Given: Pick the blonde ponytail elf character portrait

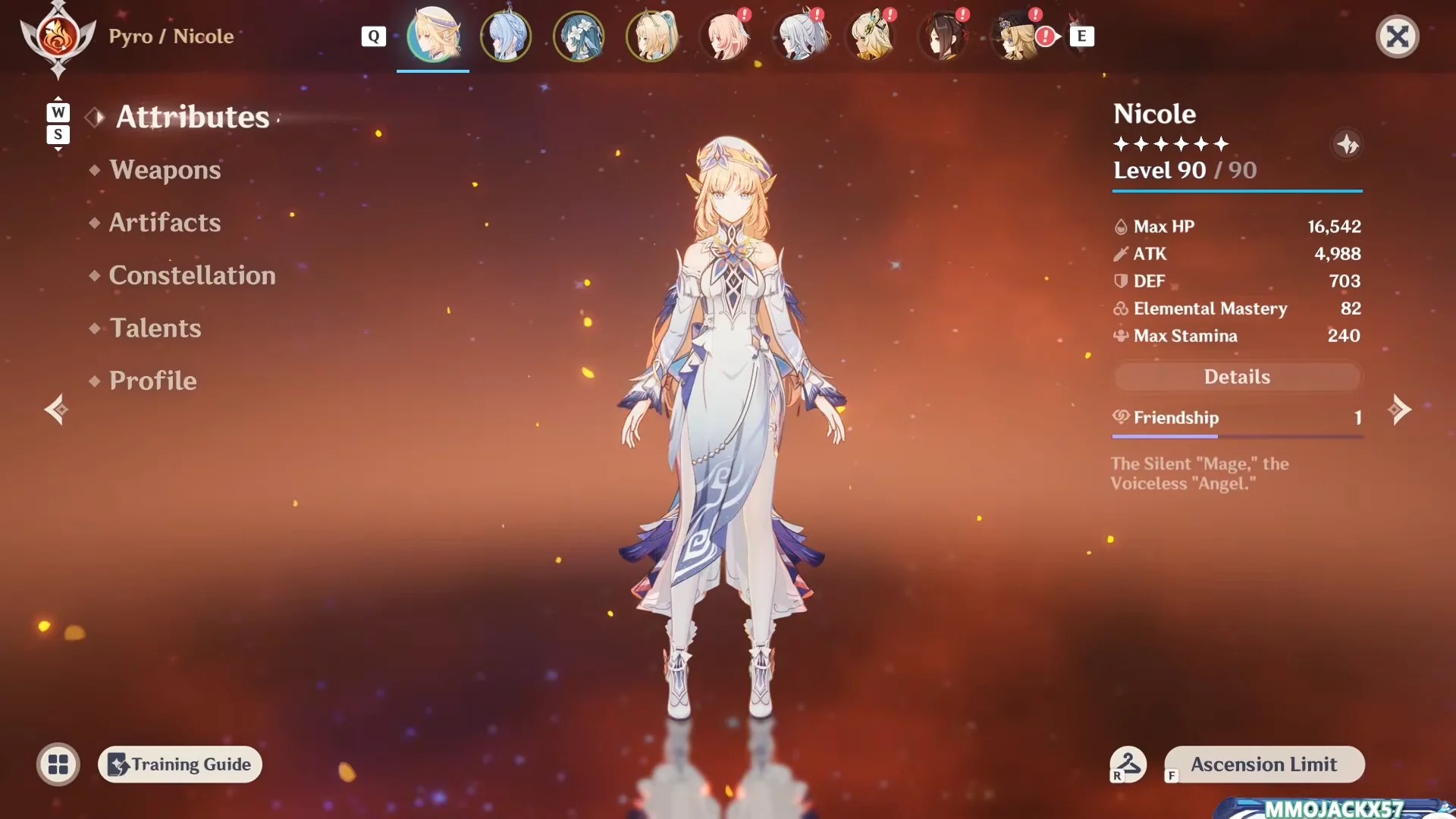Looking at the screenshot, I should tap(651, 36).
